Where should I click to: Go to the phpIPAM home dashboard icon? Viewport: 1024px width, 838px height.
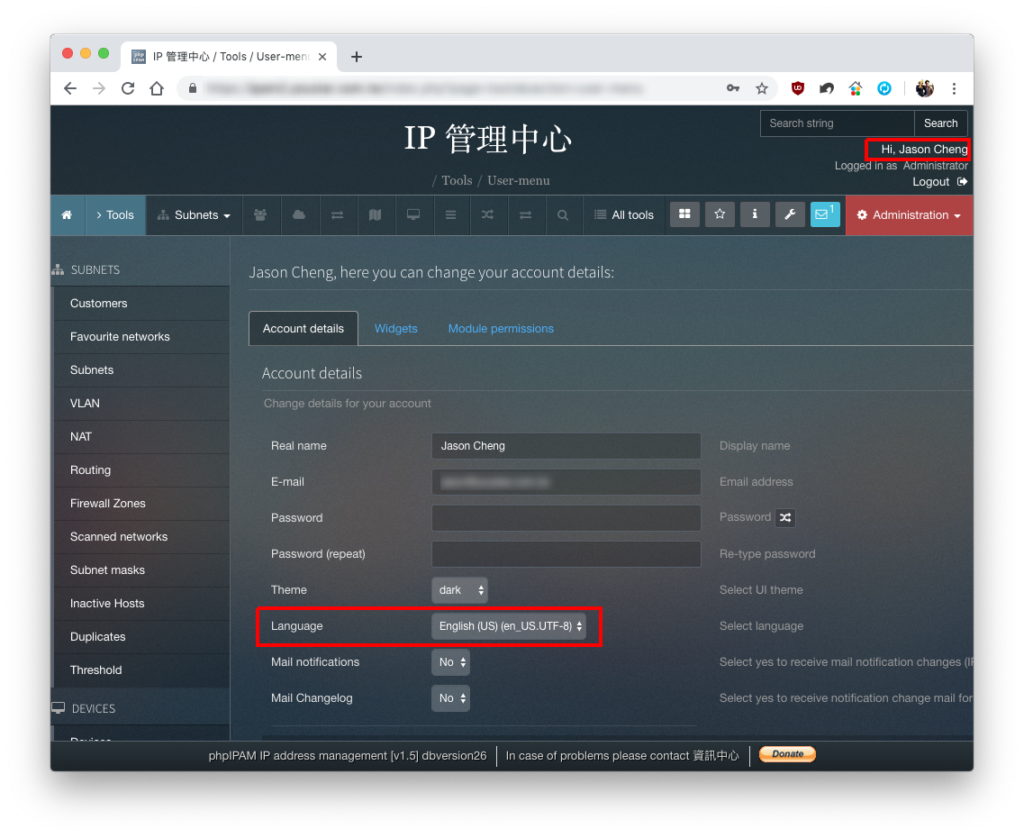67,215
